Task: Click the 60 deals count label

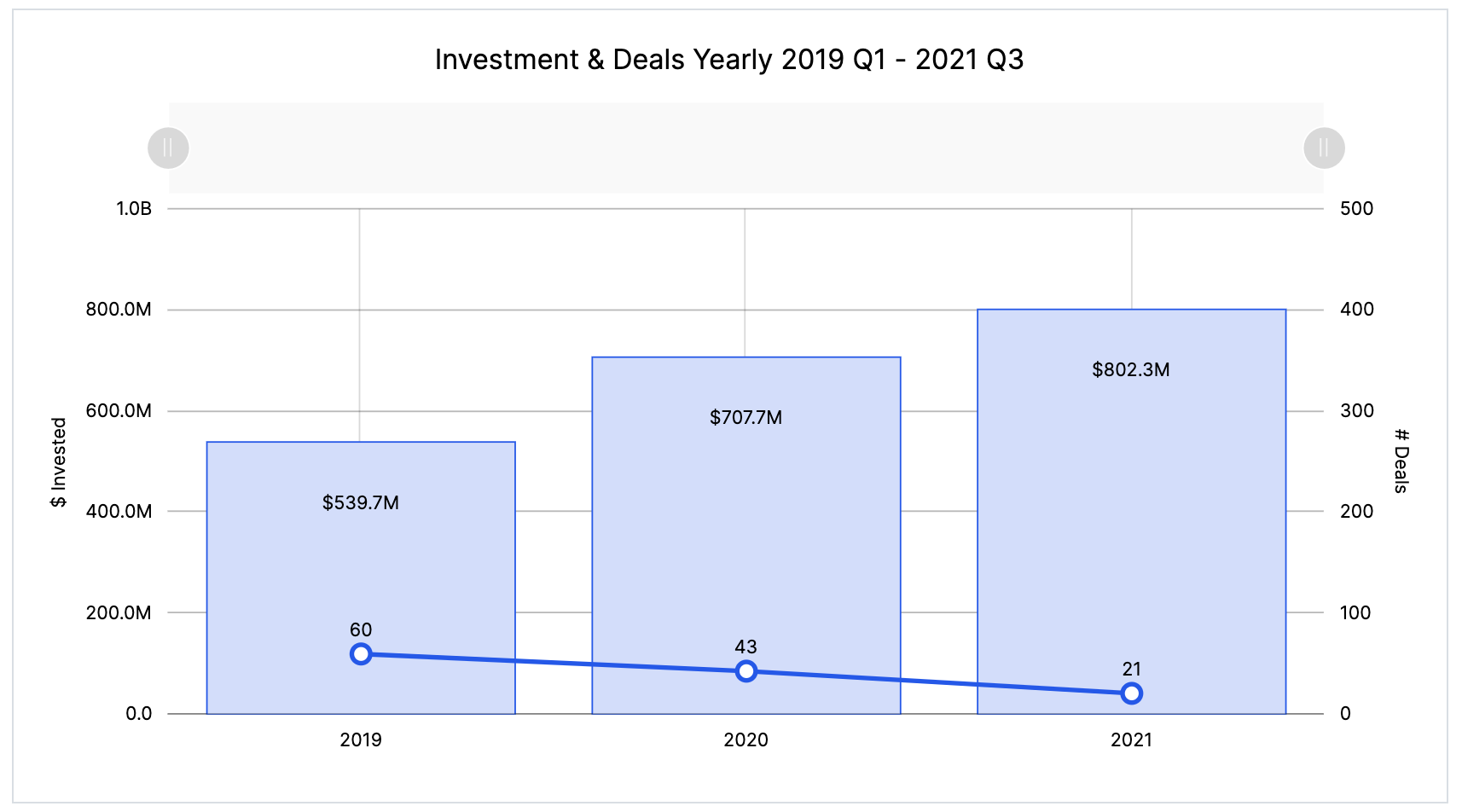Action: pyautogui.click(x=361, y=630)
